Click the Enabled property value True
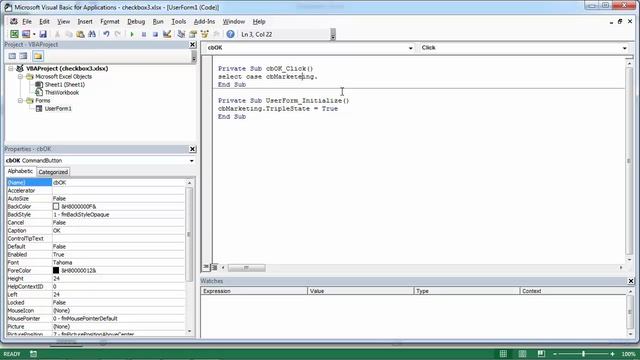This screenshot has height=360, width=640. (x=118, y=255)
